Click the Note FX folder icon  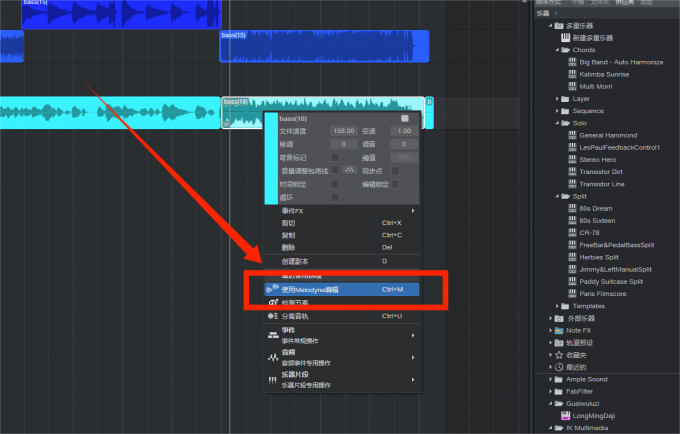point(559,330)
